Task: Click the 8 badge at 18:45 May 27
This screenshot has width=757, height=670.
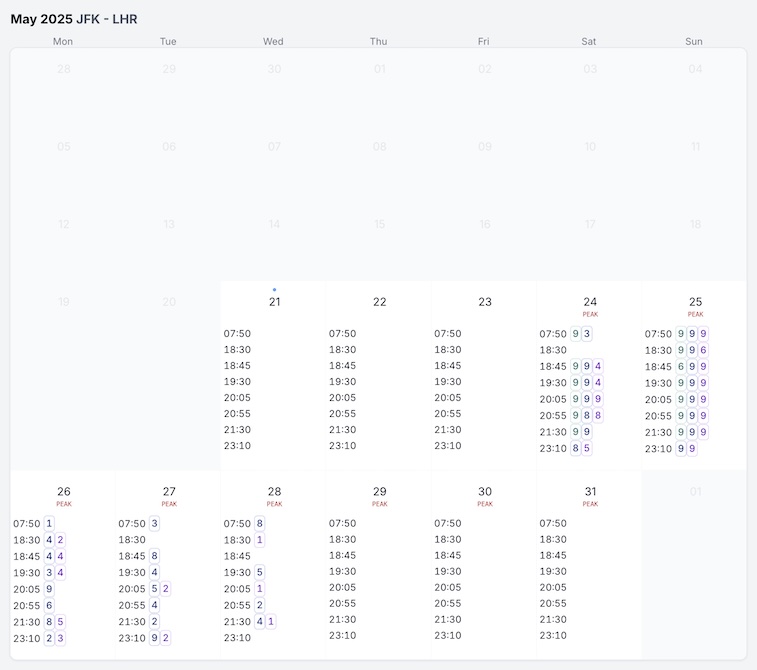Action: pos(154,556)
